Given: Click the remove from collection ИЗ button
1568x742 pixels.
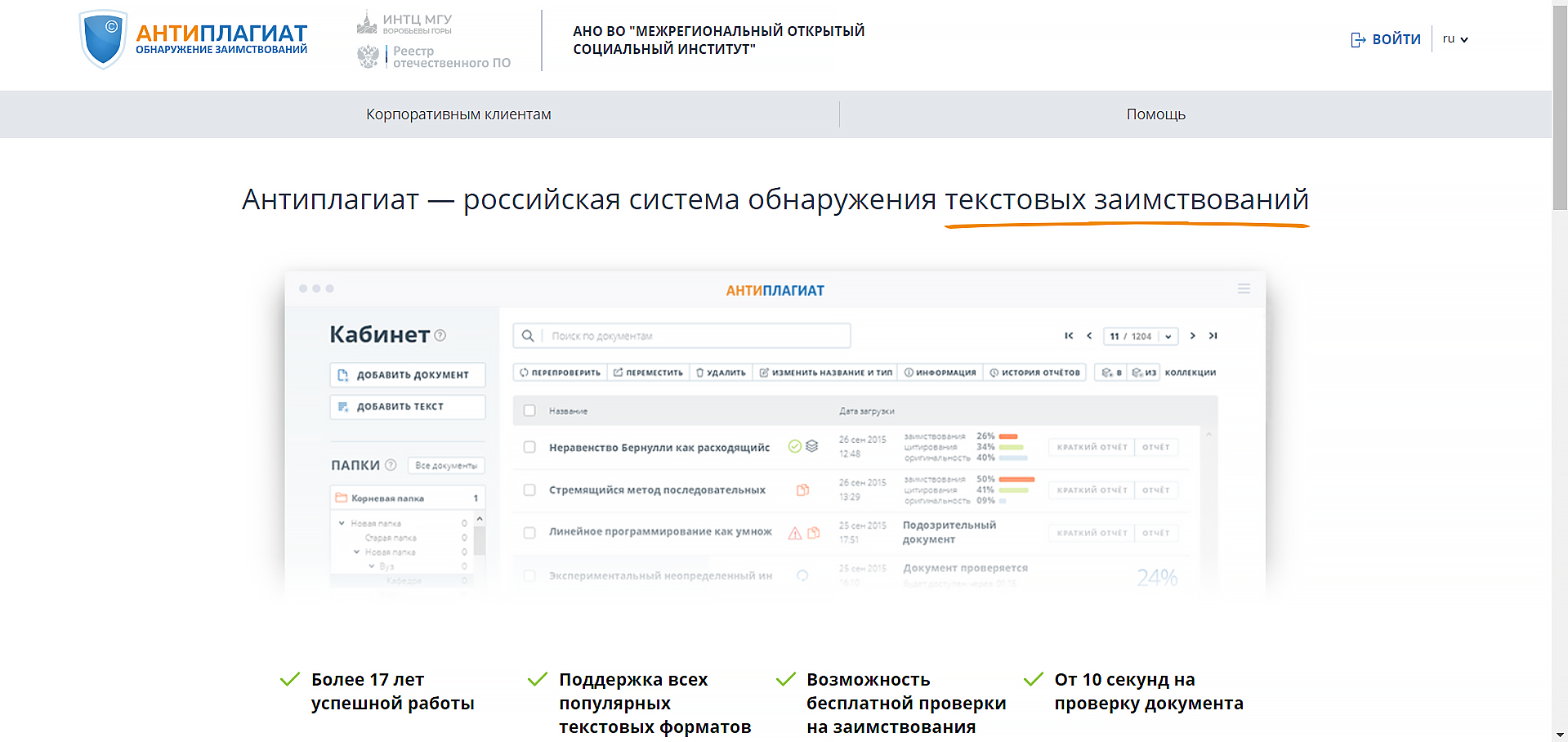Looking at the screenshot, I should [x=1144, y=373].
